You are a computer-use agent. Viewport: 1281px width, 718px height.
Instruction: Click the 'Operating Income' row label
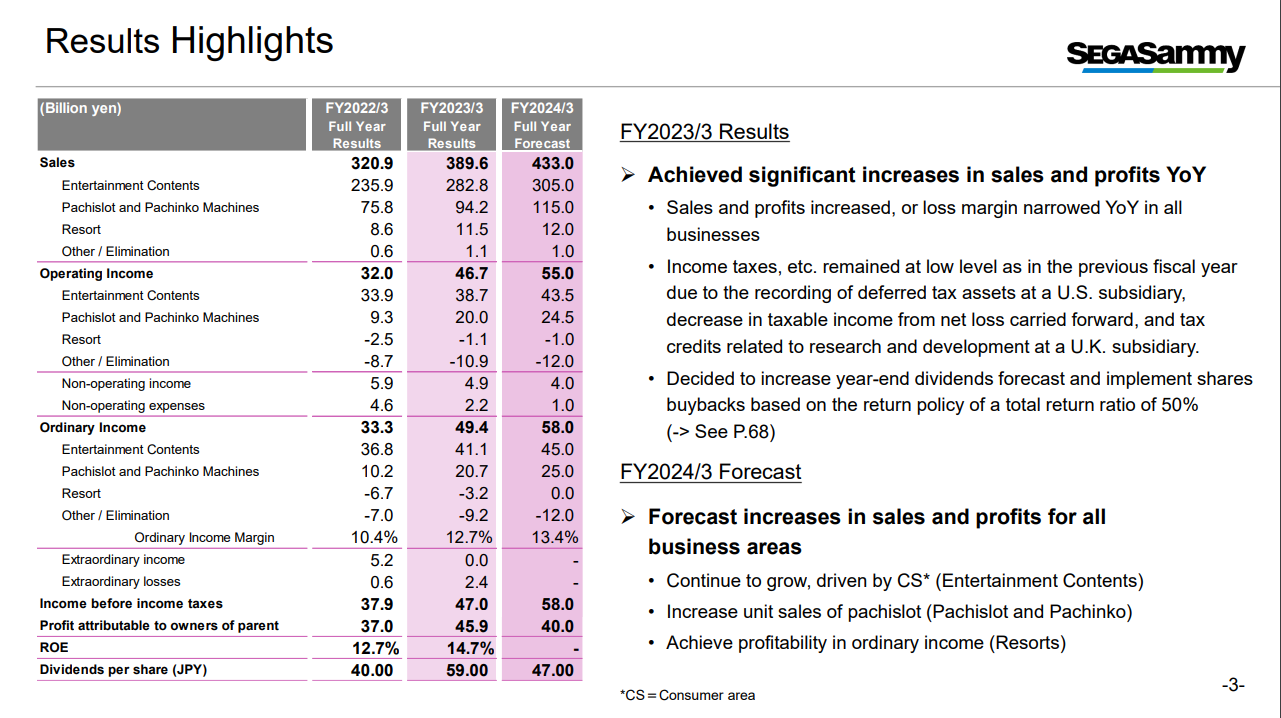[x=96, y=273]
